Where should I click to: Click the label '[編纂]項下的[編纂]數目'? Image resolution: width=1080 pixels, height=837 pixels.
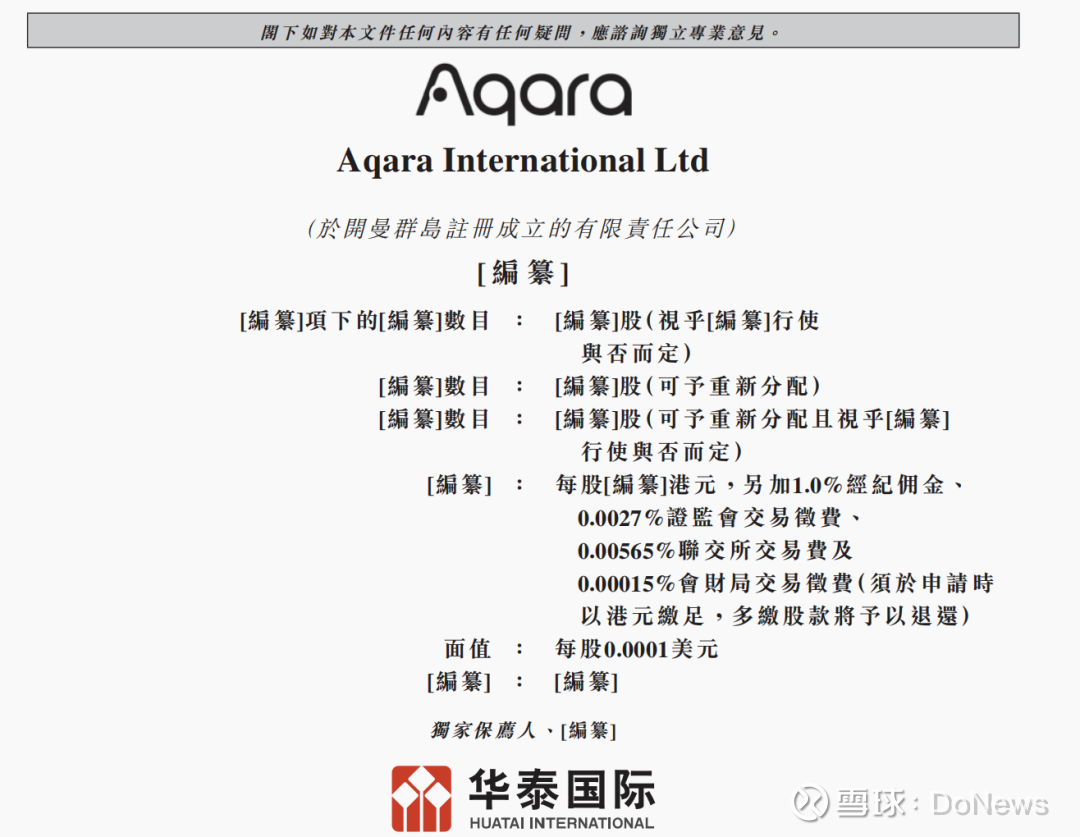pos(364,320)
